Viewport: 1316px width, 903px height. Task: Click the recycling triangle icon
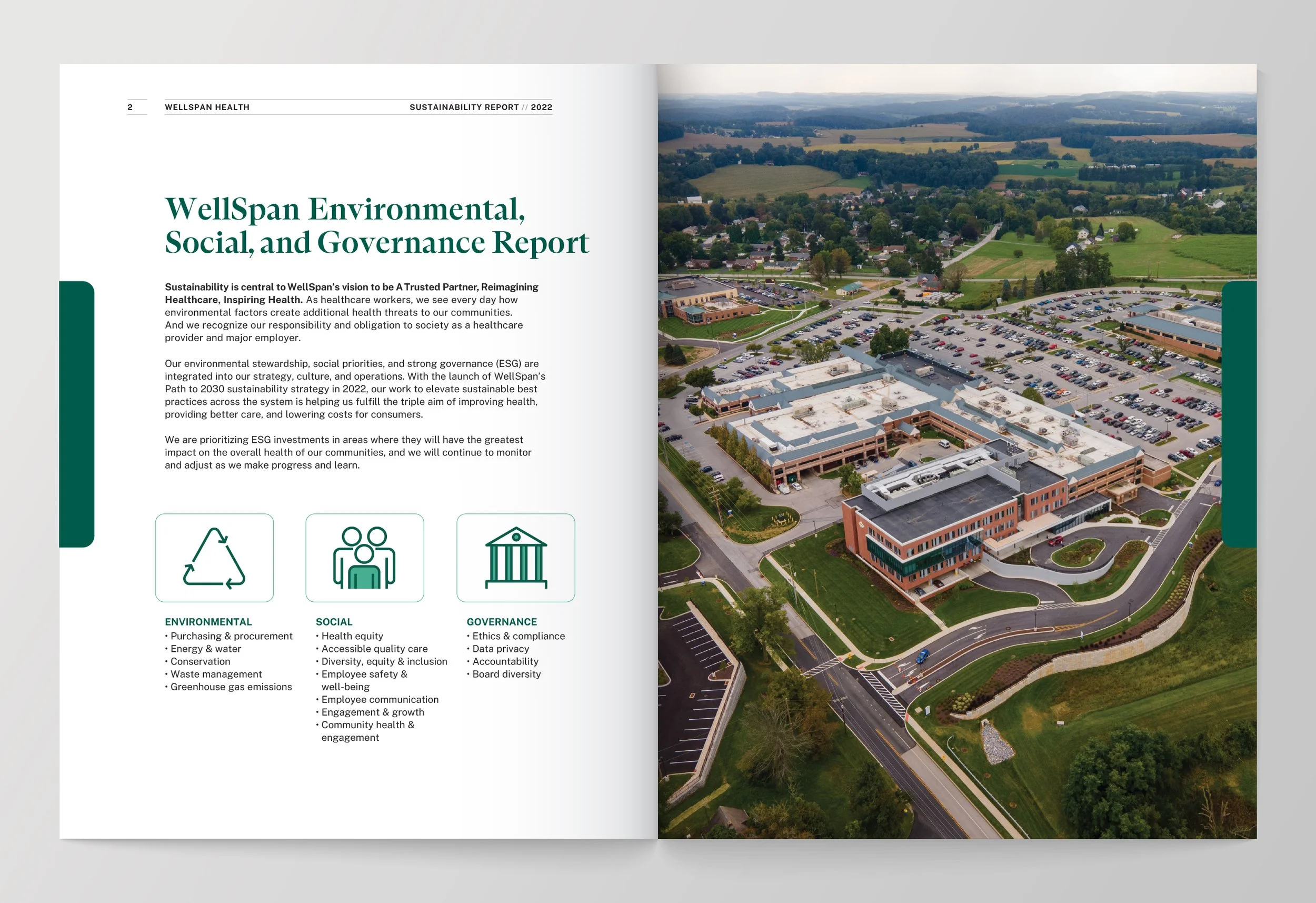coord(214,558)
